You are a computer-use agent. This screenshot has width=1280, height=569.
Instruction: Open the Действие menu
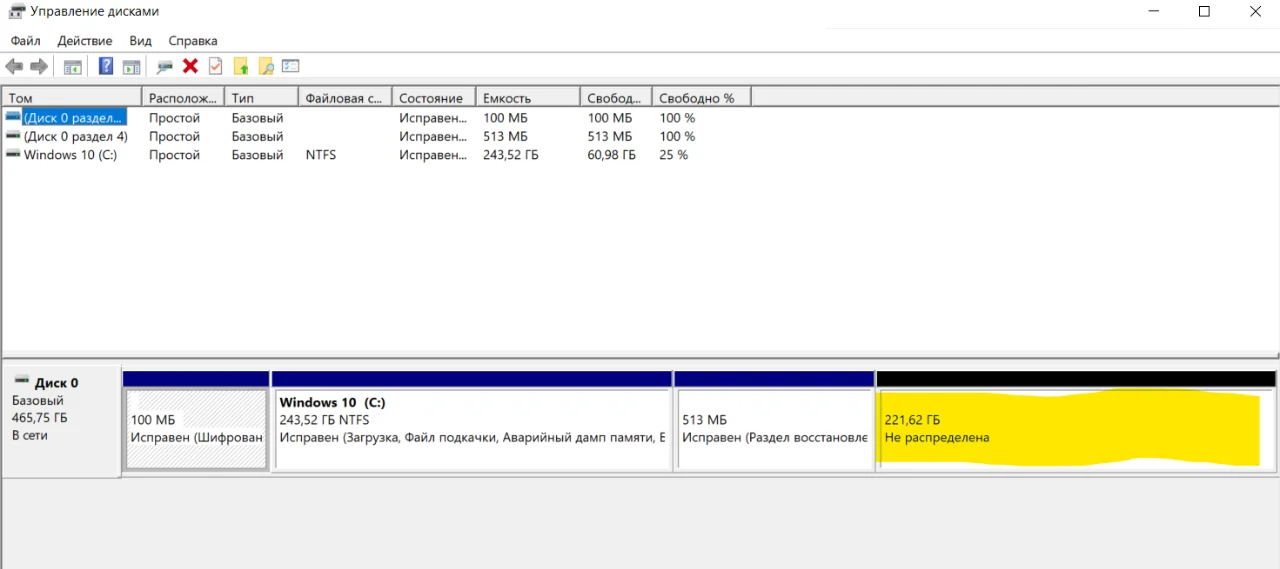pos(85,41)
